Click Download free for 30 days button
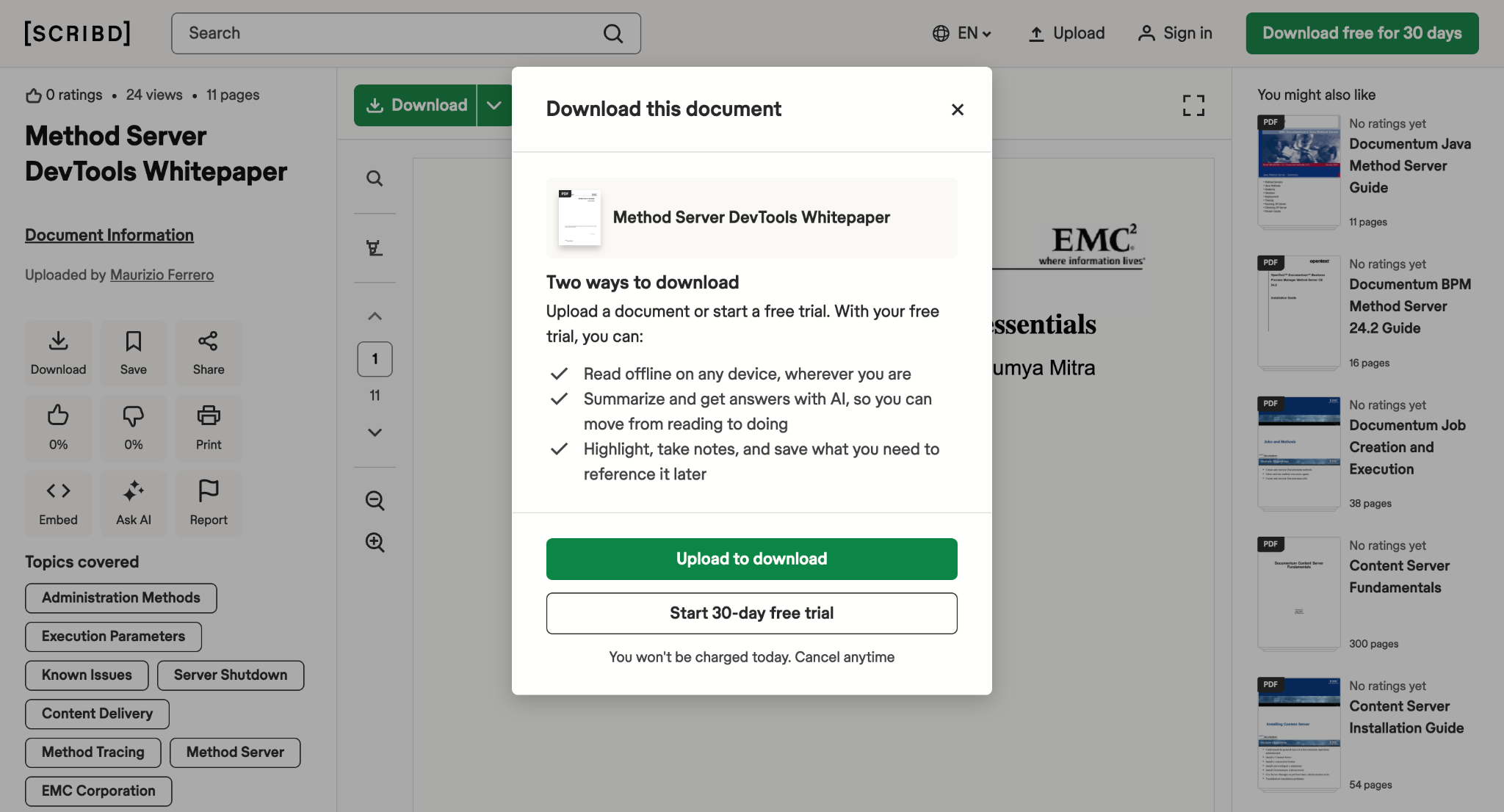This screenshot has width=1504, height=812. point(1362,33)
